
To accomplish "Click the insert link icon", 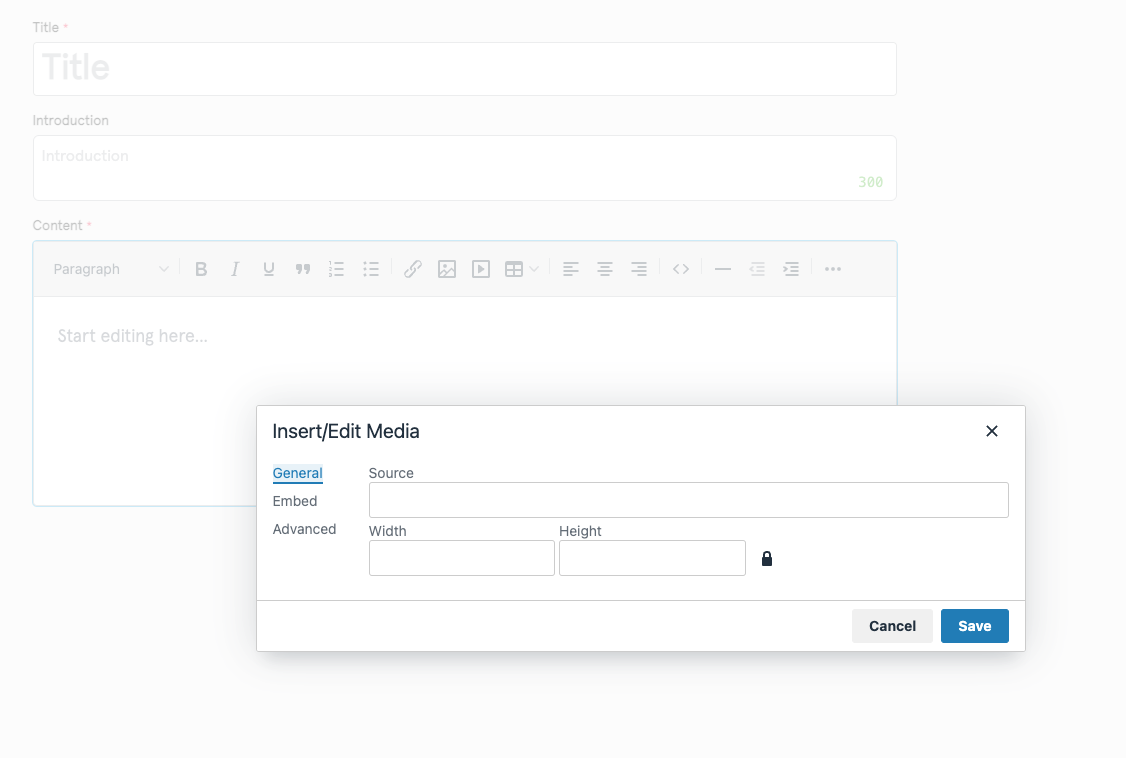I will point(413,269).
